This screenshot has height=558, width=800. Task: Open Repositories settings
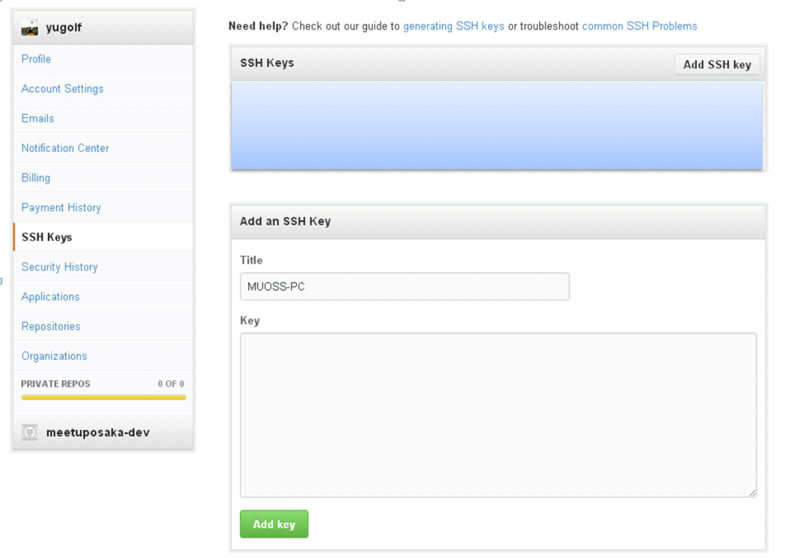[51, 326]
